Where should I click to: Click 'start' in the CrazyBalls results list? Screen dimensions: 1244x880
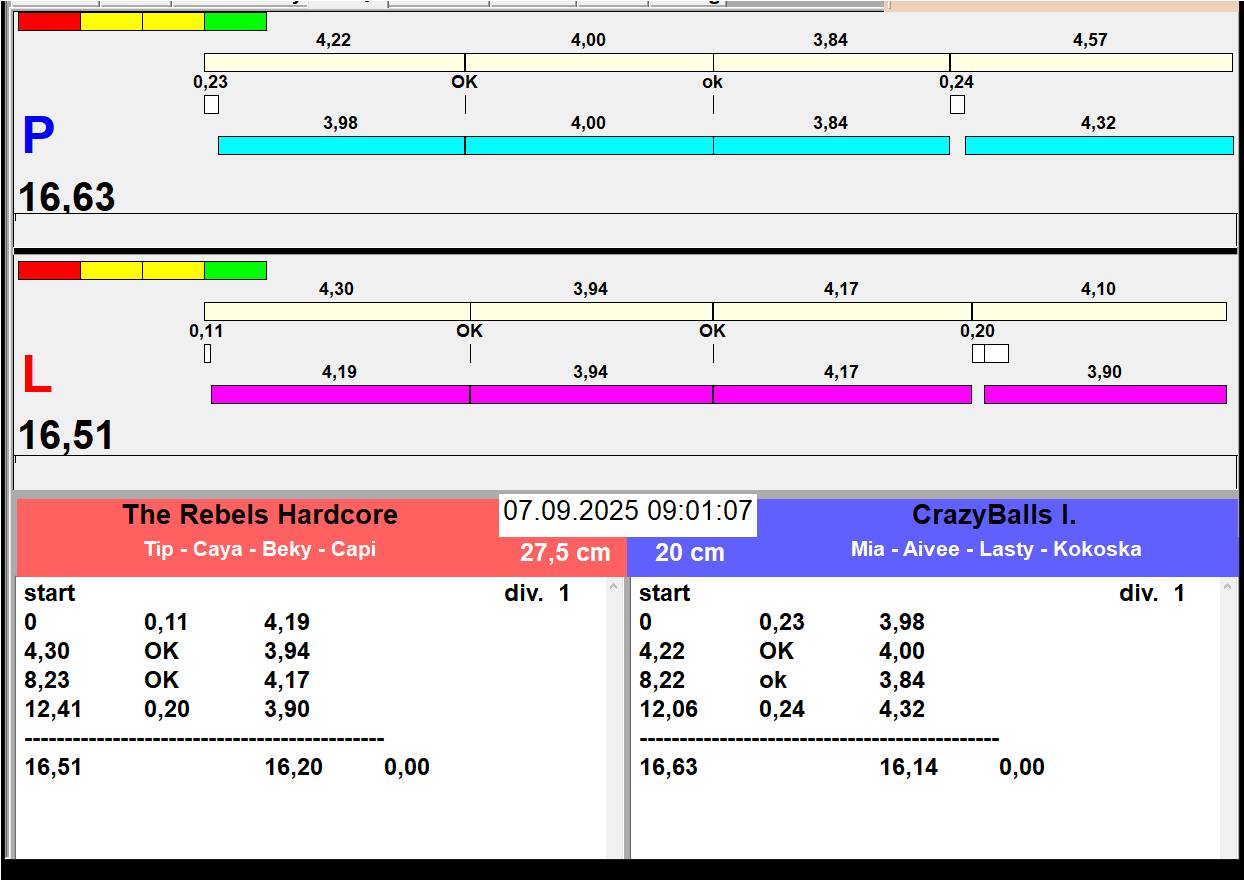tap(665, 593)
